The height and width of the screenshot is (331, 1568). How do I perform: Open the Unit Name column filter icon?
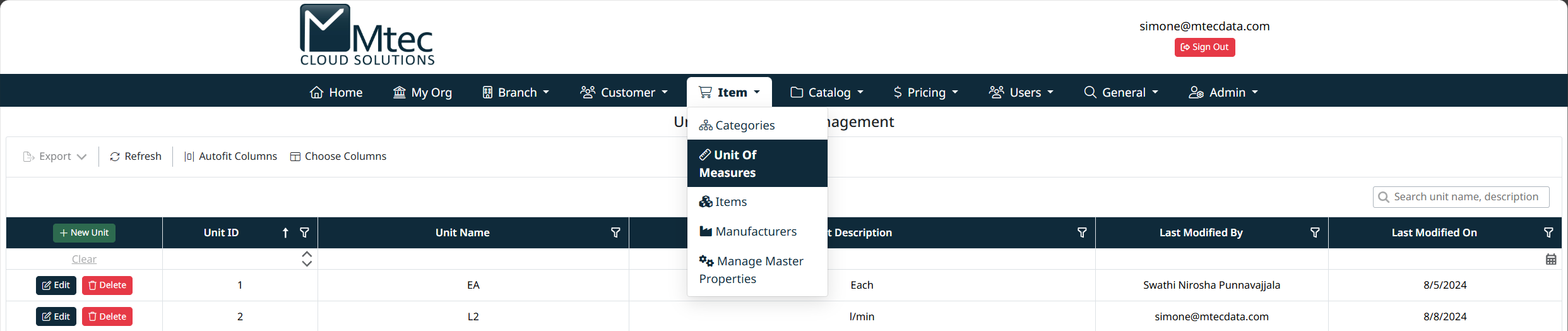pos(615,232)
